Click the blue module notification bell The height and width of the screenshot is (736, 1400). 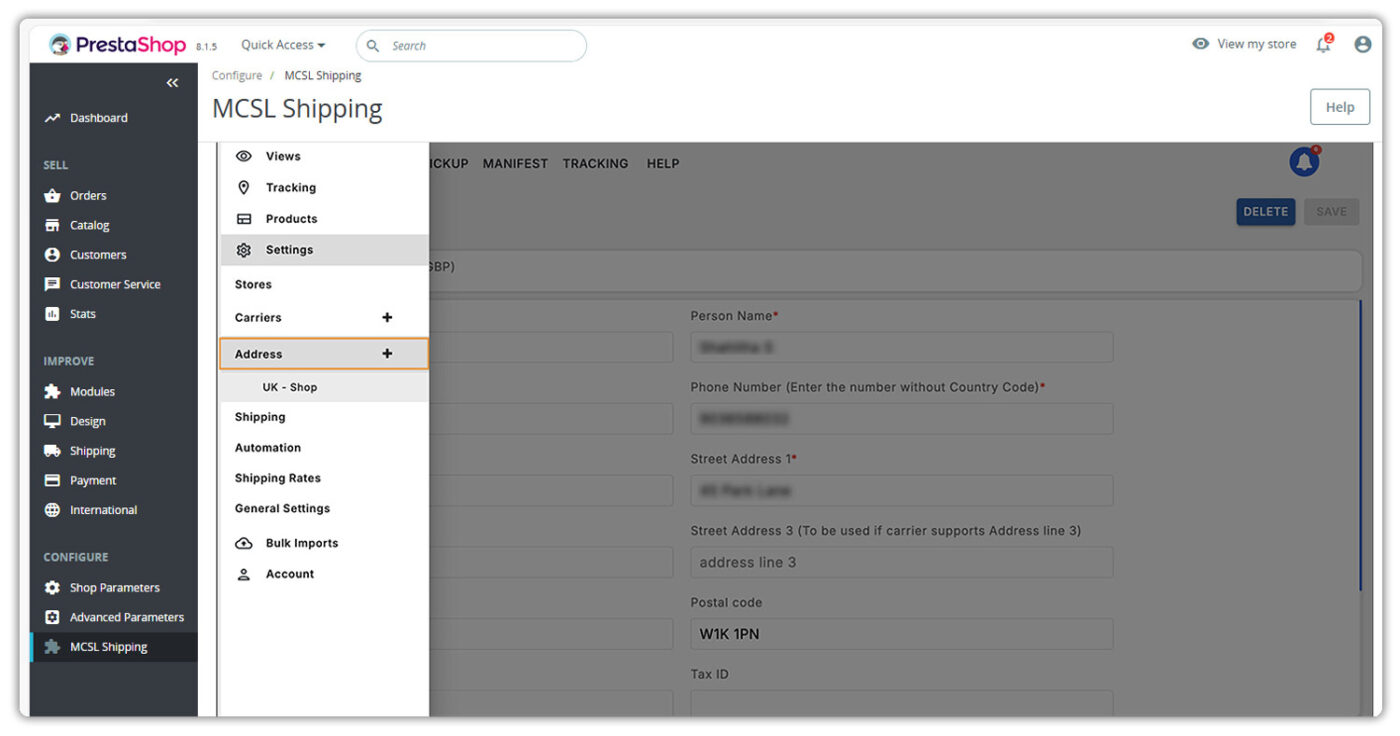pyautogui.click(x=1304, y=162)
